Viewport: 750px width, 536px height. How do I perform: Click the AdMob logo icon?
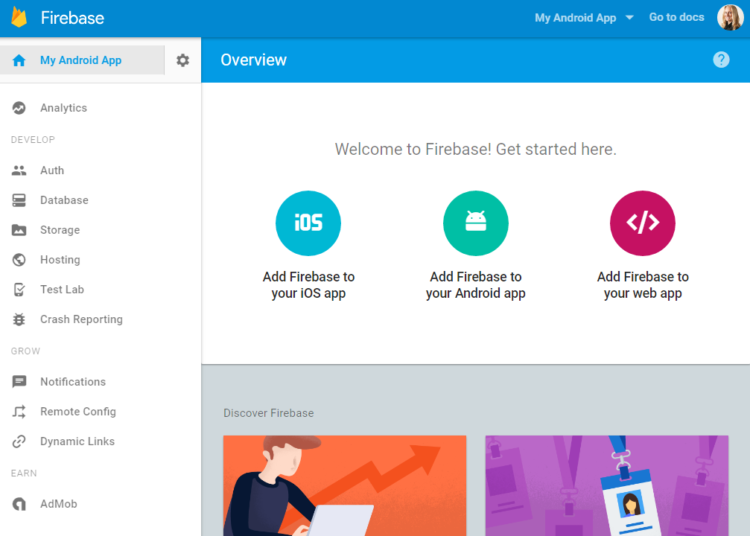click(19, 504)
